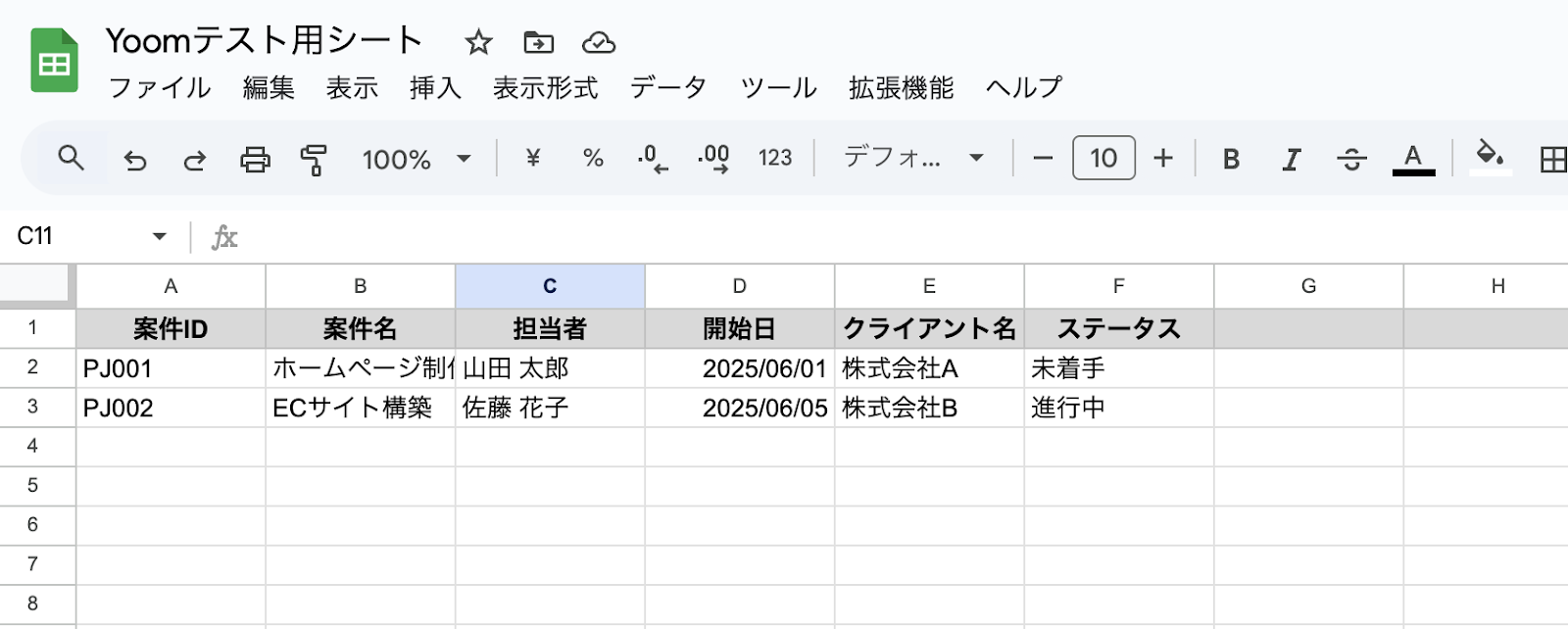Select column D header

(740, 286)
